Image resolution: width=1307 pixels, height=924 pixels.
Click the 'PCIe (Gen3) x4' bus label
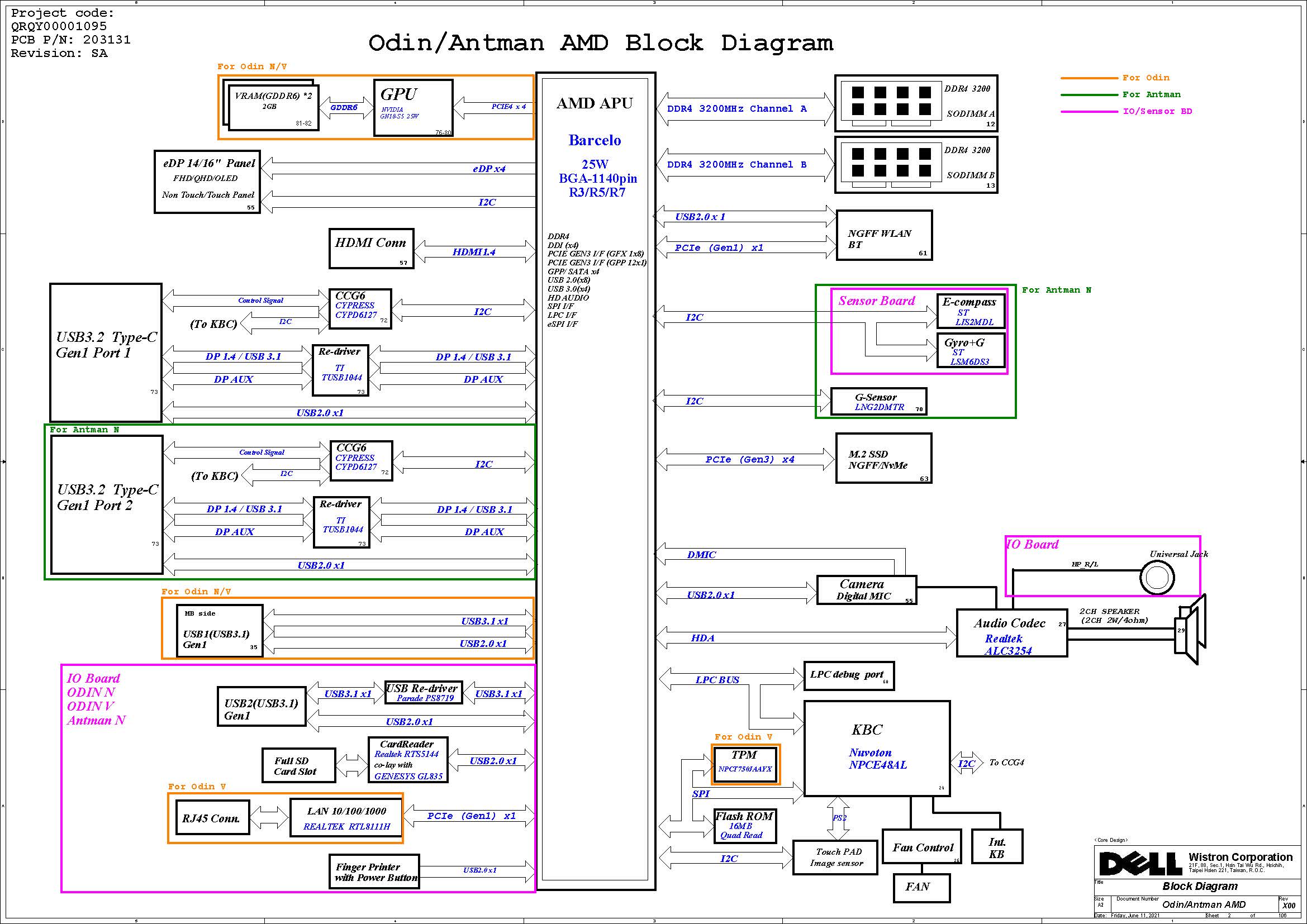(750, 459)
